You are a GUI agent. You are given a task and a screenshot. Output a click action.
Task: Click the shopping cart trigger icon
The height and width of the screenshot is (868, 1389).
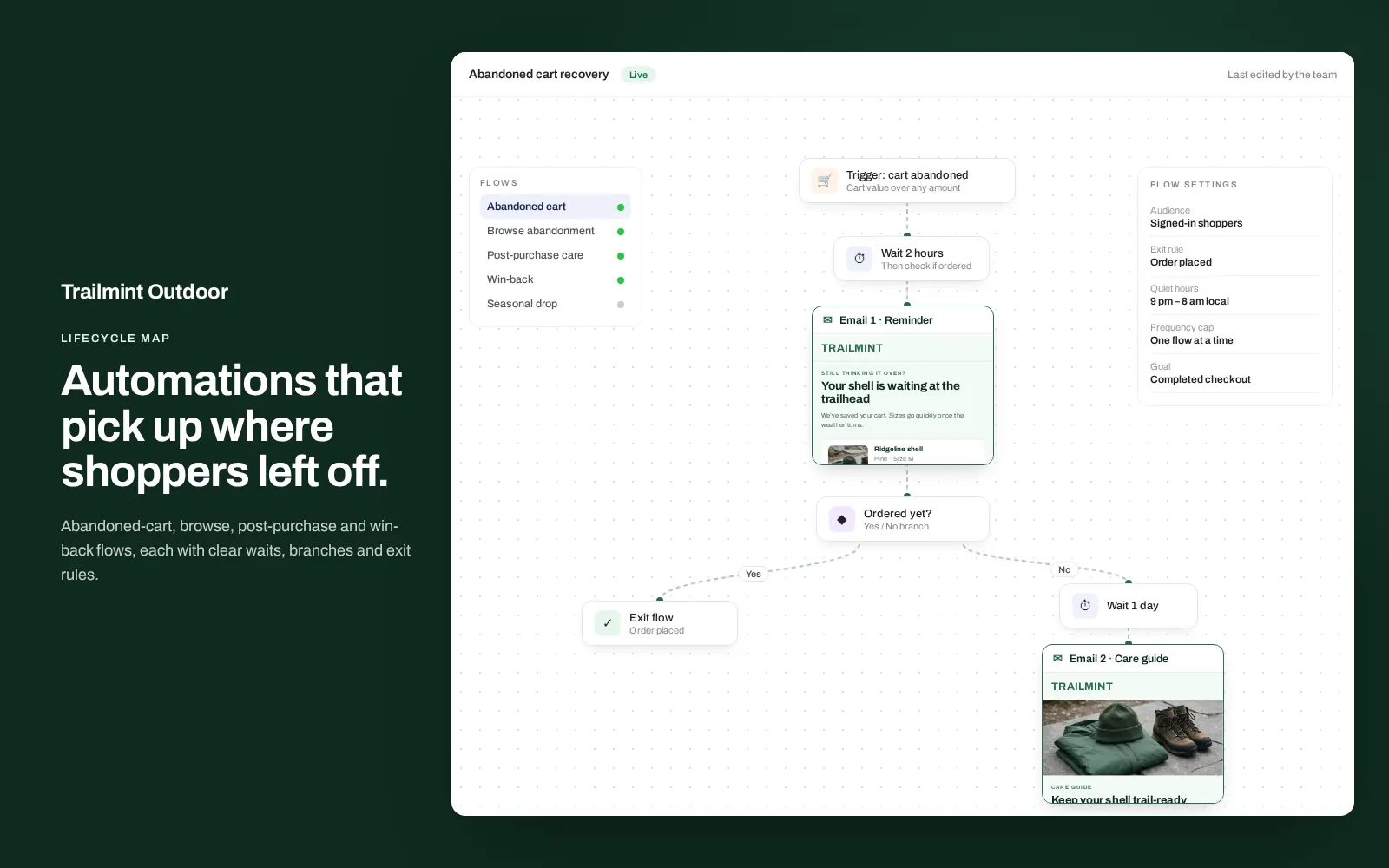824,181
